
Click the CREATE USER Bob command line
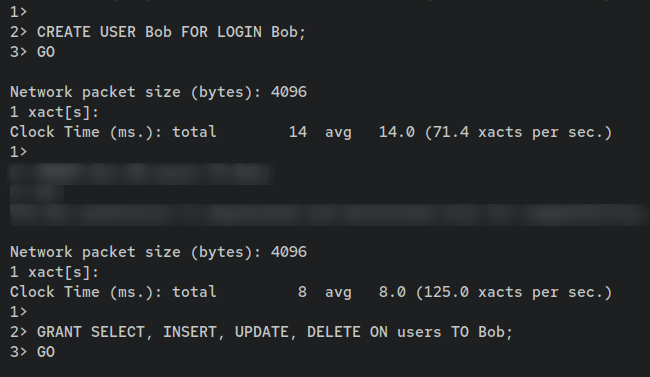pyautogui.click(x=158, y=32)
